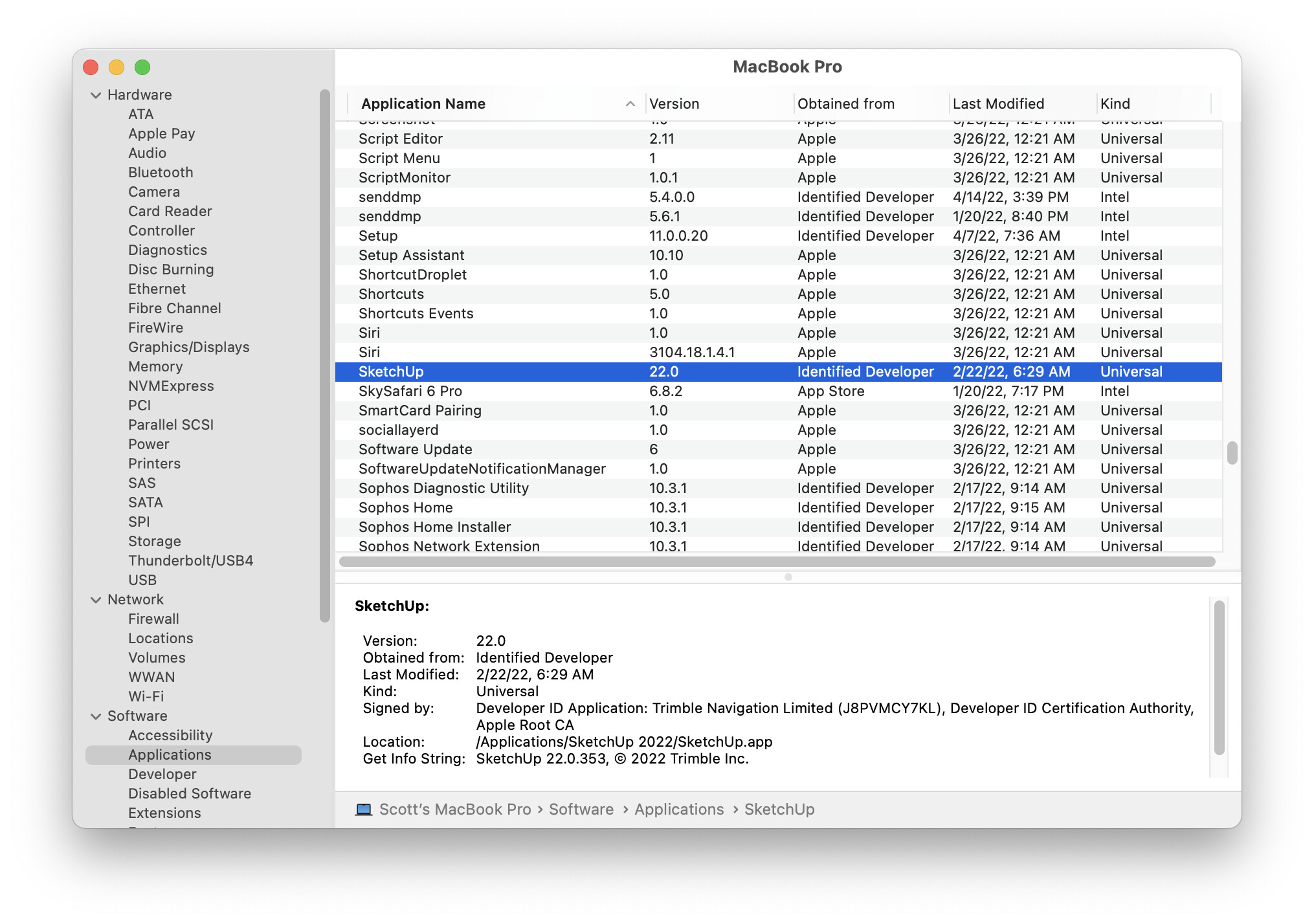Image resolution: width=1314 pixels, height=924 pixels.
Task: Open Extensions under Software
Action: (164, 813)
